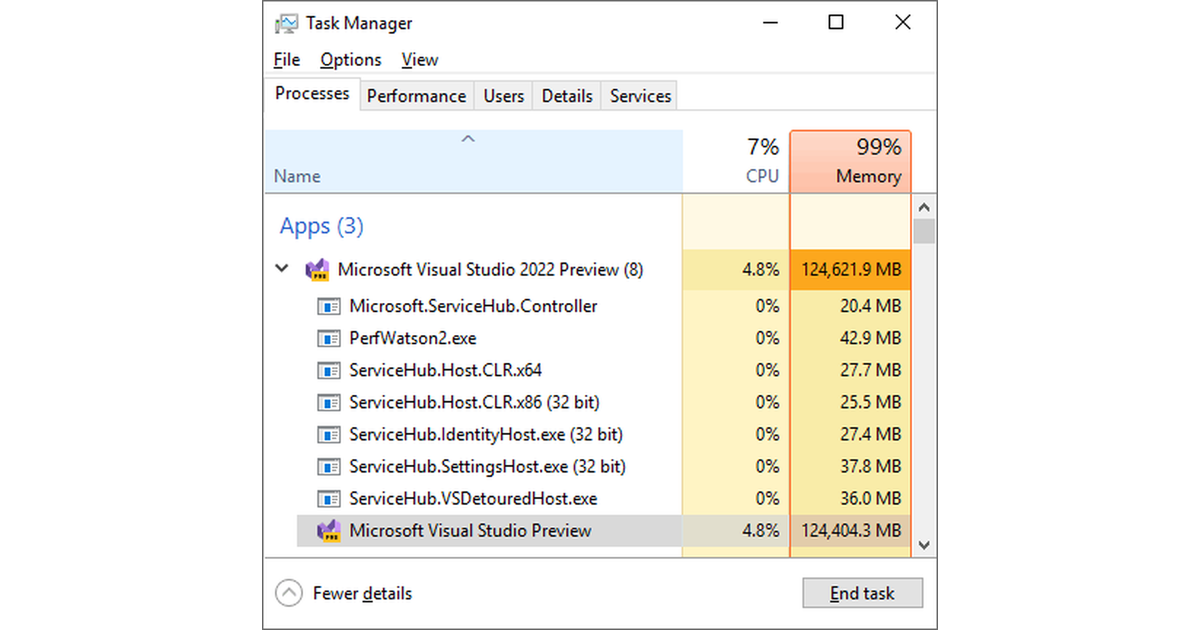This screenshot has height=630, width=1200.
Task: Open the File menu
Action: tap(287, 60)
